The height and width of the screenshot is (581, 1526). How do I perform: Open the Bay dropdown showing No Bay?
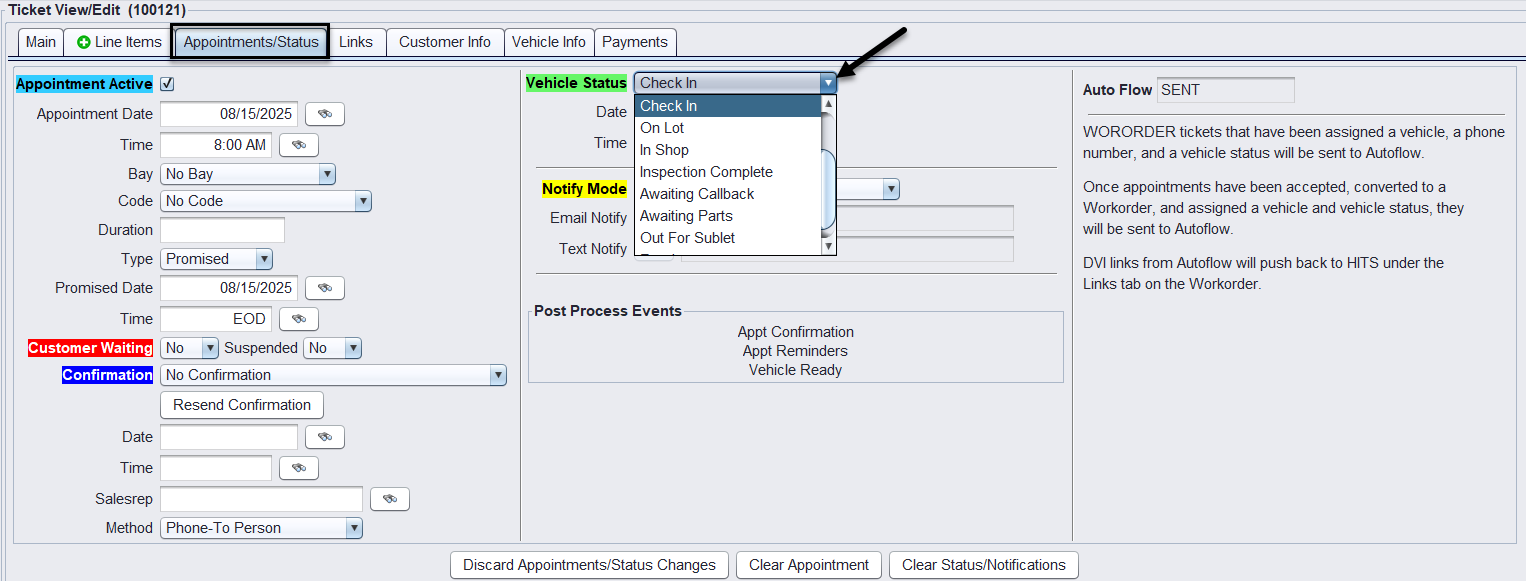click(x=247, y=174)
